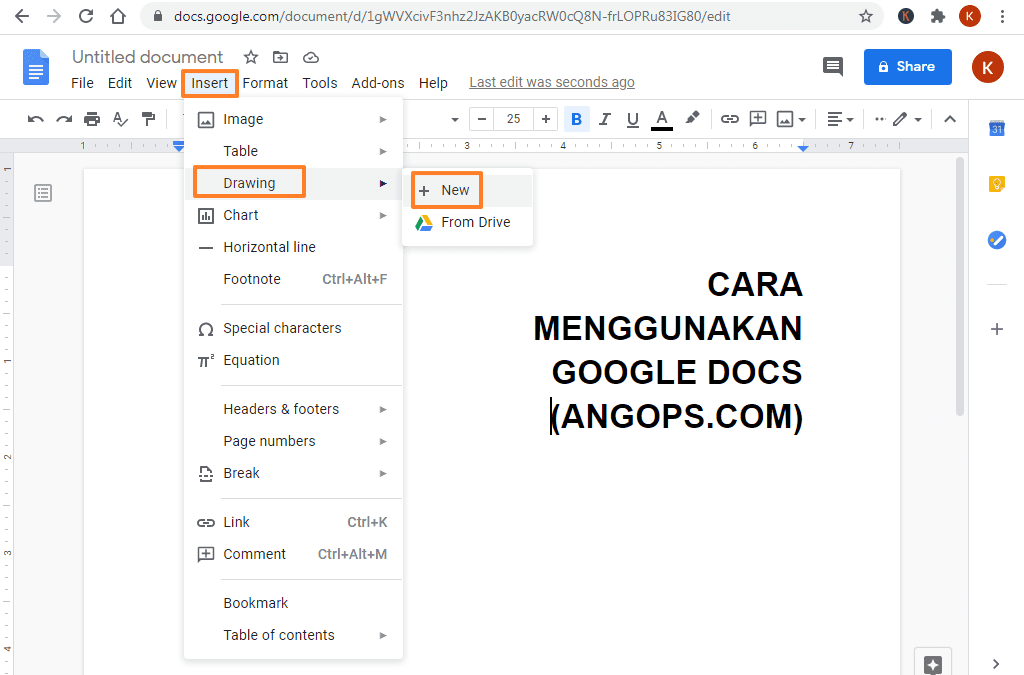1024x675 pixels.
Task: Open the text color picker
Action: (x=661, y=118)
